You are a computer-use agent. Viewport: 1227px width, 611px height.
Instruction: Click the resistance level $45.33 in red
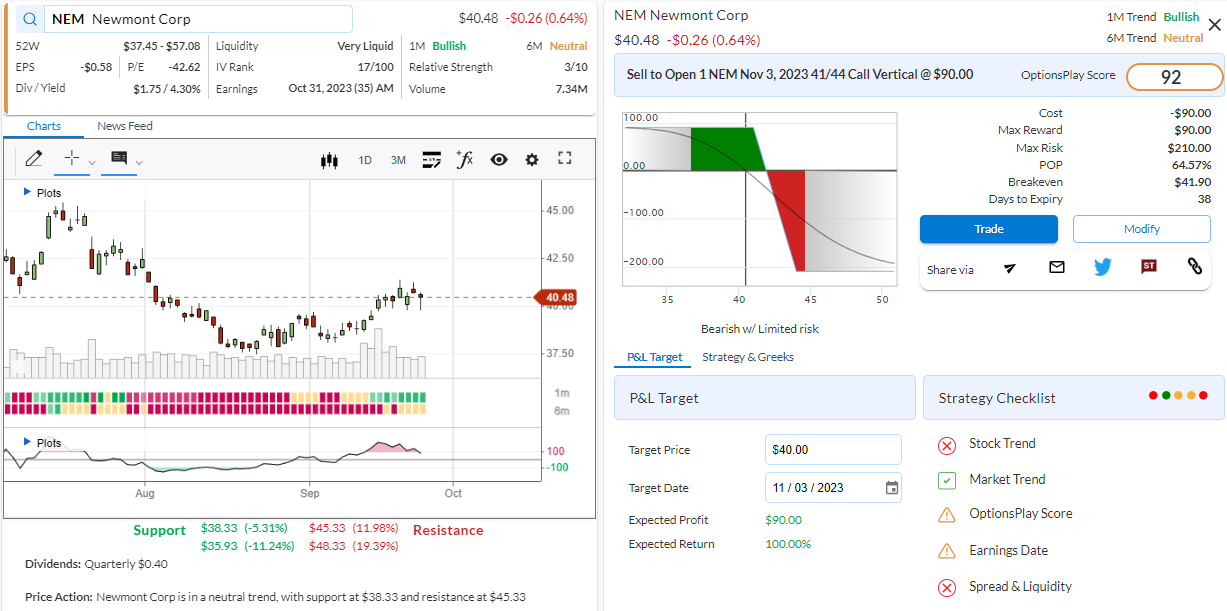click(x=327, y=528)
